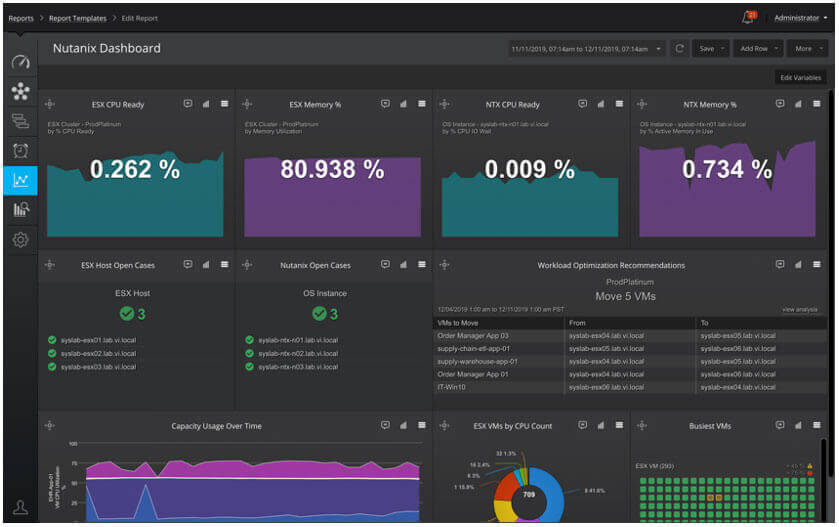Go to Report Templates breadcrumb
Image resolution: width=839 pixels, height=527 pixels.
tap(78, 18)
